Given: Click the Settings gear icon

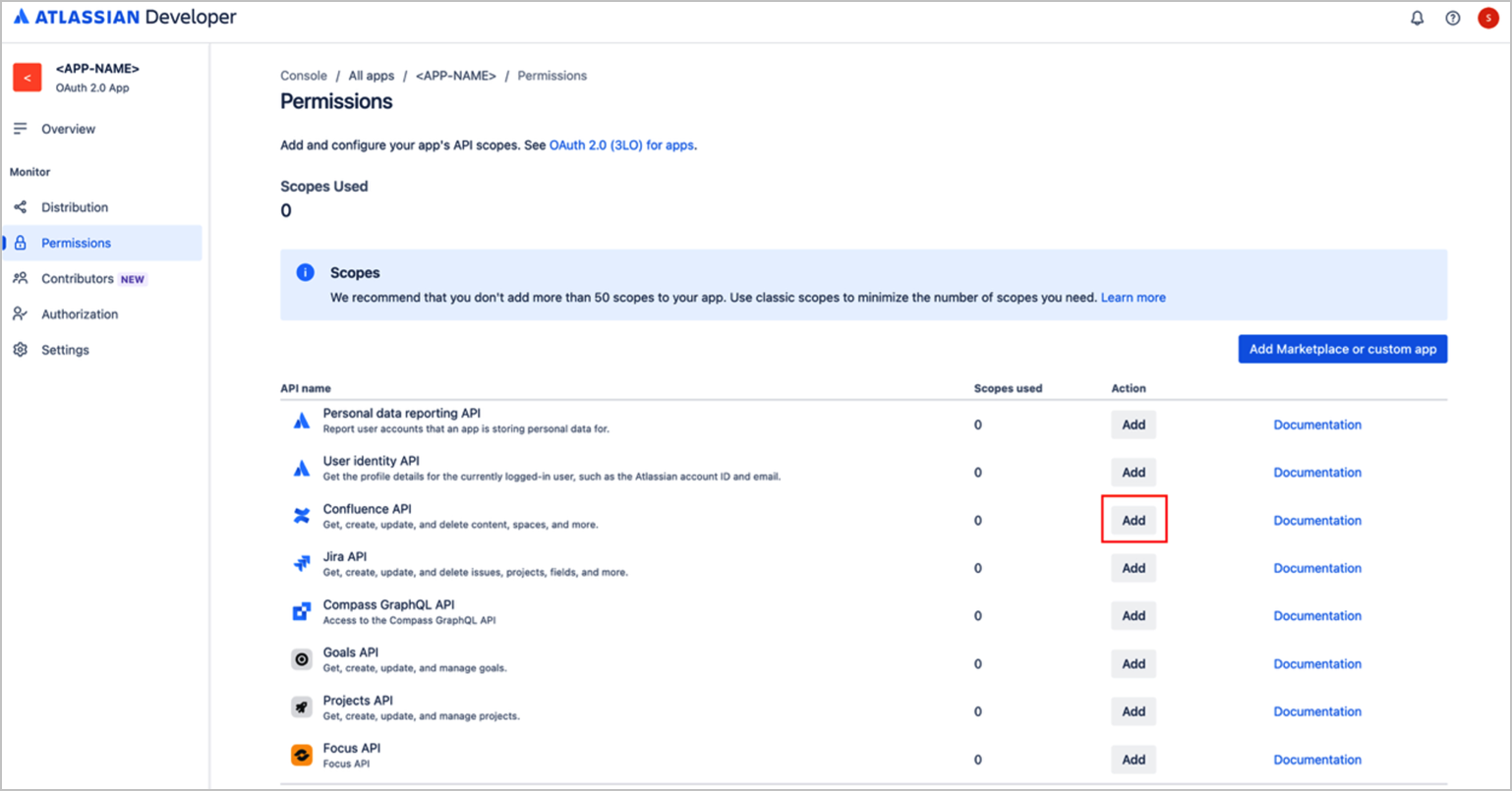Looking at the screenshot, I should pos(21,350).
